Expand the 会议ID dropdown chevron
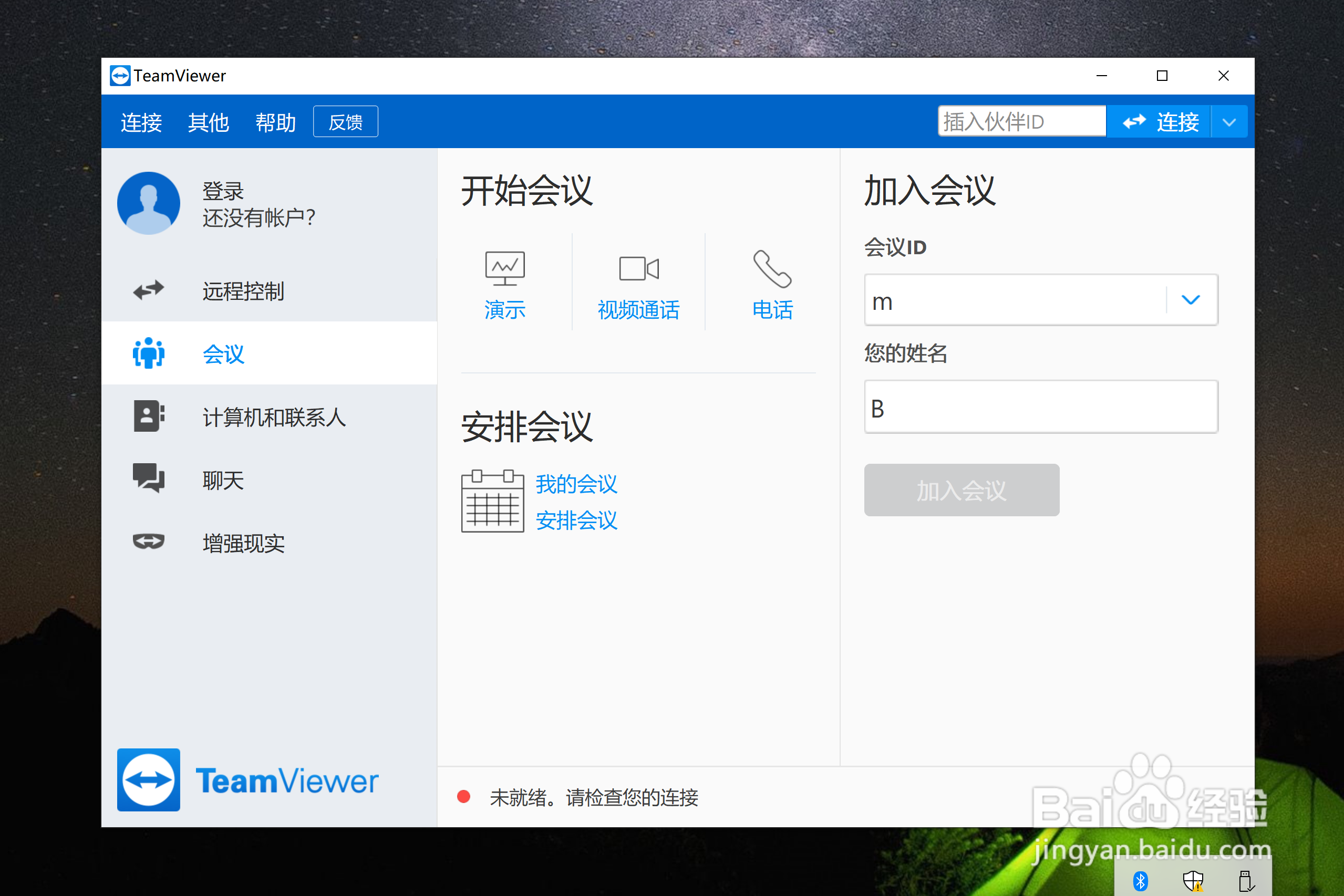 (x=1191, y=300)
